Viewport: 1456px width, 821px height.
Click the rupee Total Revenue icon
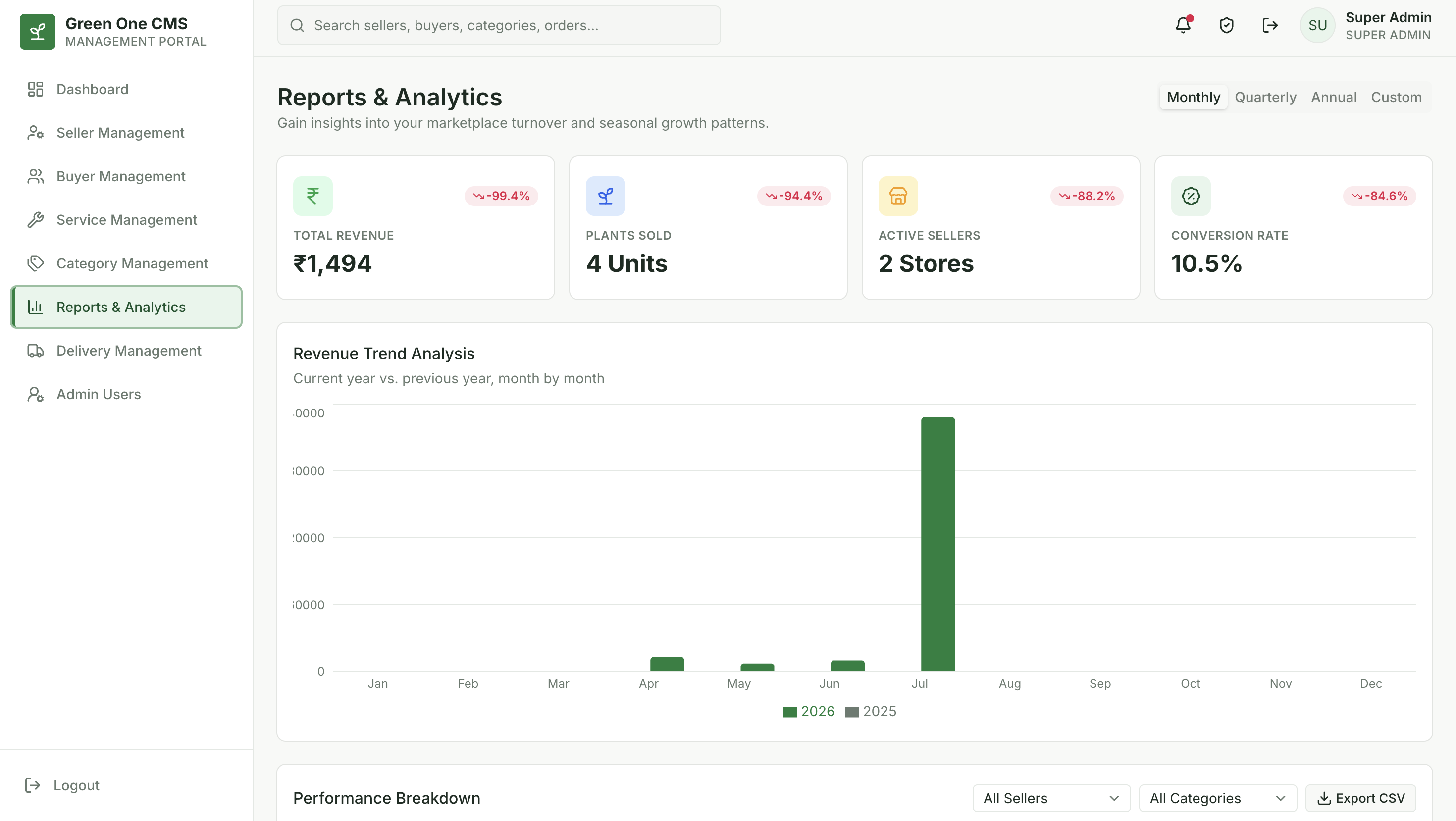tap(312, 196)
